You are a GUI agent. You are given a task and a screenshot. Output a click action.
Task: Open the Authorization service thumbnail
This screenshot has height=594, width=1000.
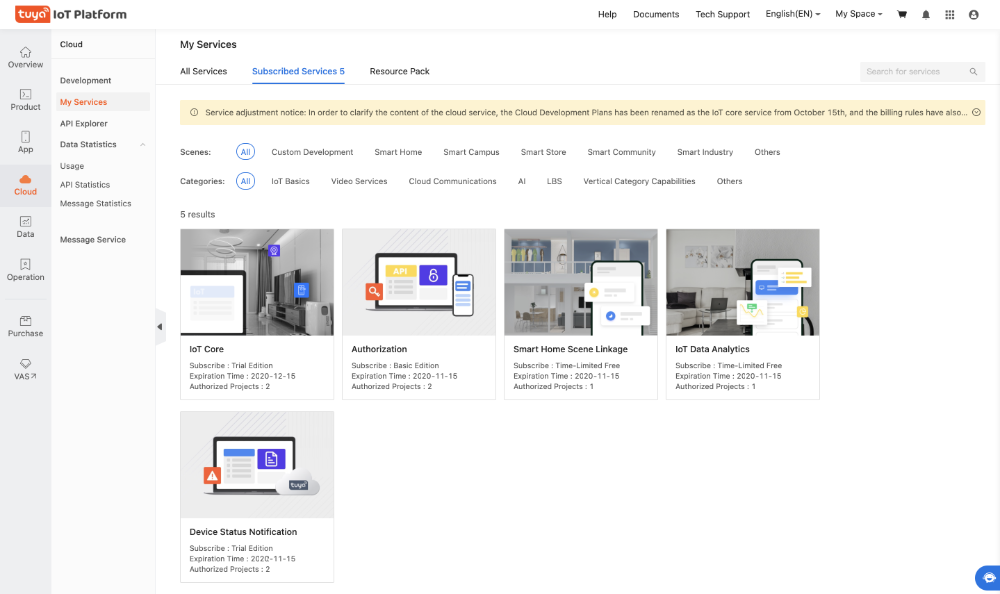419,282
